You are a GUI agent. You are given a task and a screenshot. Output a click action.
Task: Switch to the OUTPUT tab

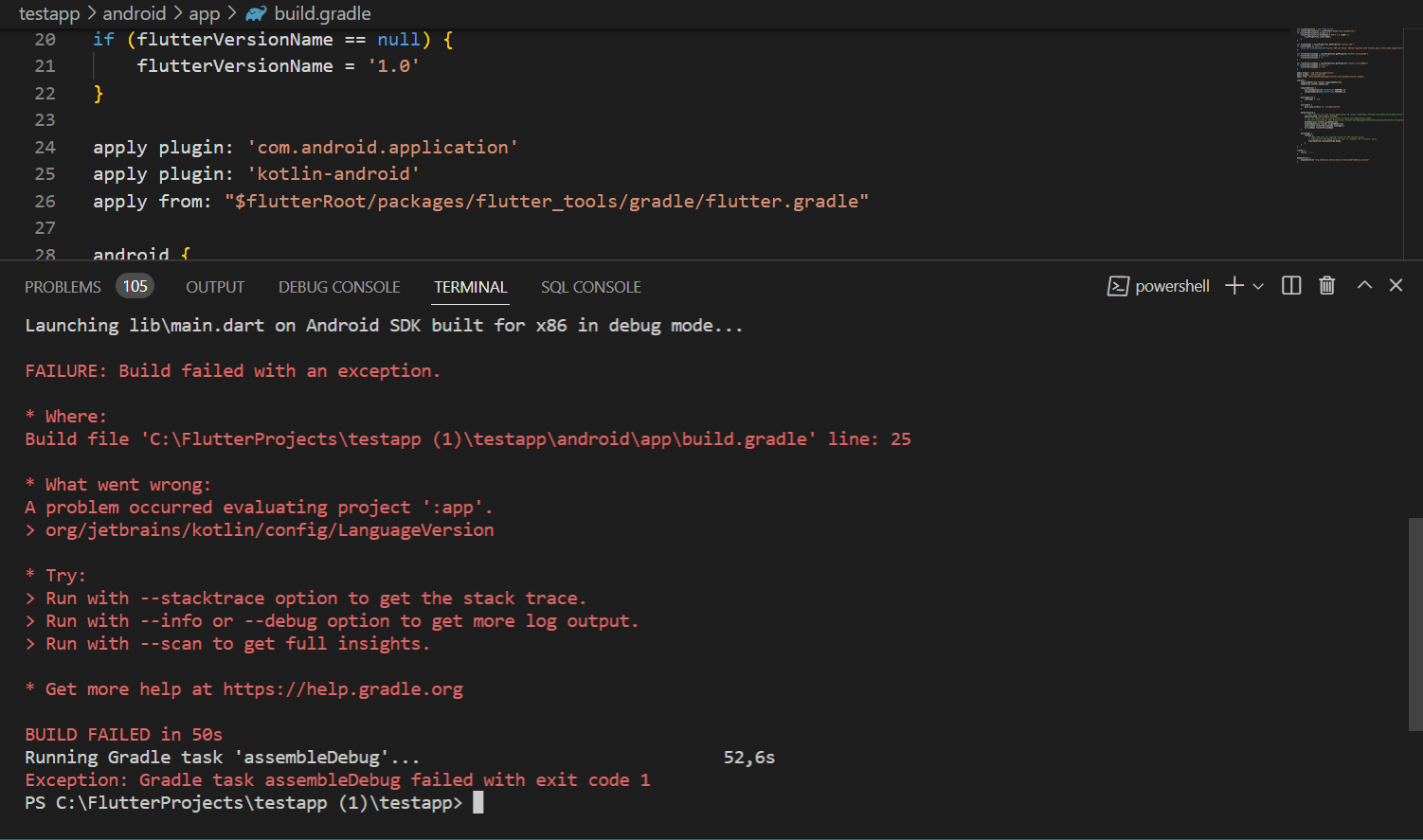tap(214, 286)
